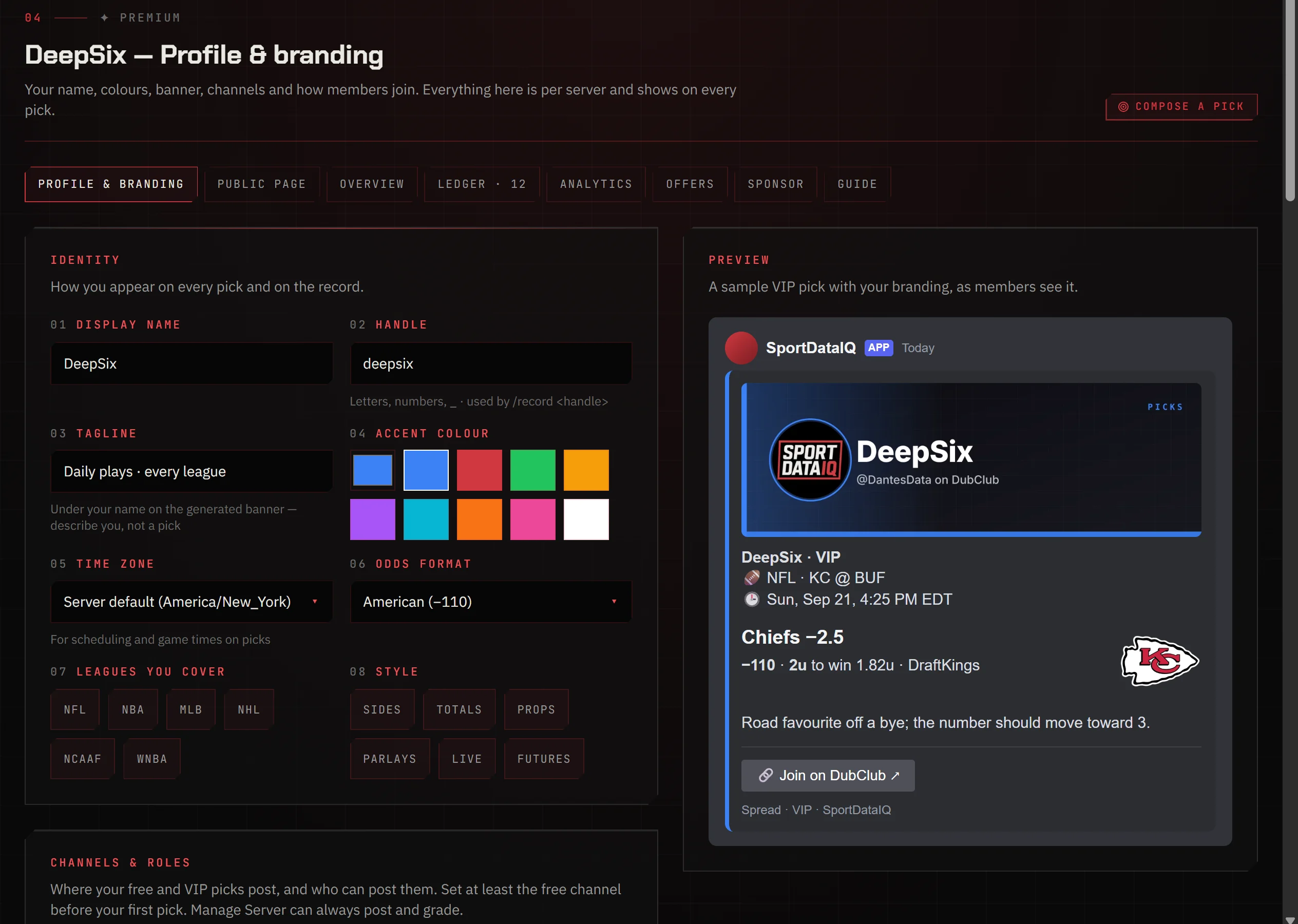Click the SportDataIQ red avatar
Image resolution: width=1298 pixels, height=924 pixels.
(740, 348)
